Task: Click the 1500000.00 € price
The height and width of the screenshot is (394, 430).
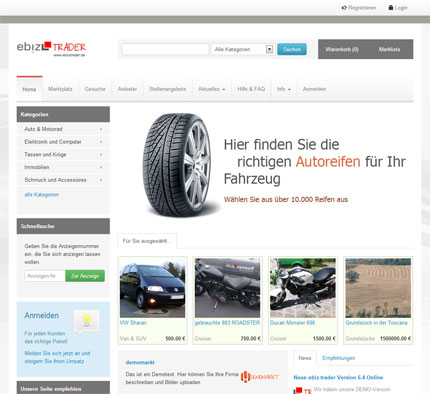Action: point(395,338)
